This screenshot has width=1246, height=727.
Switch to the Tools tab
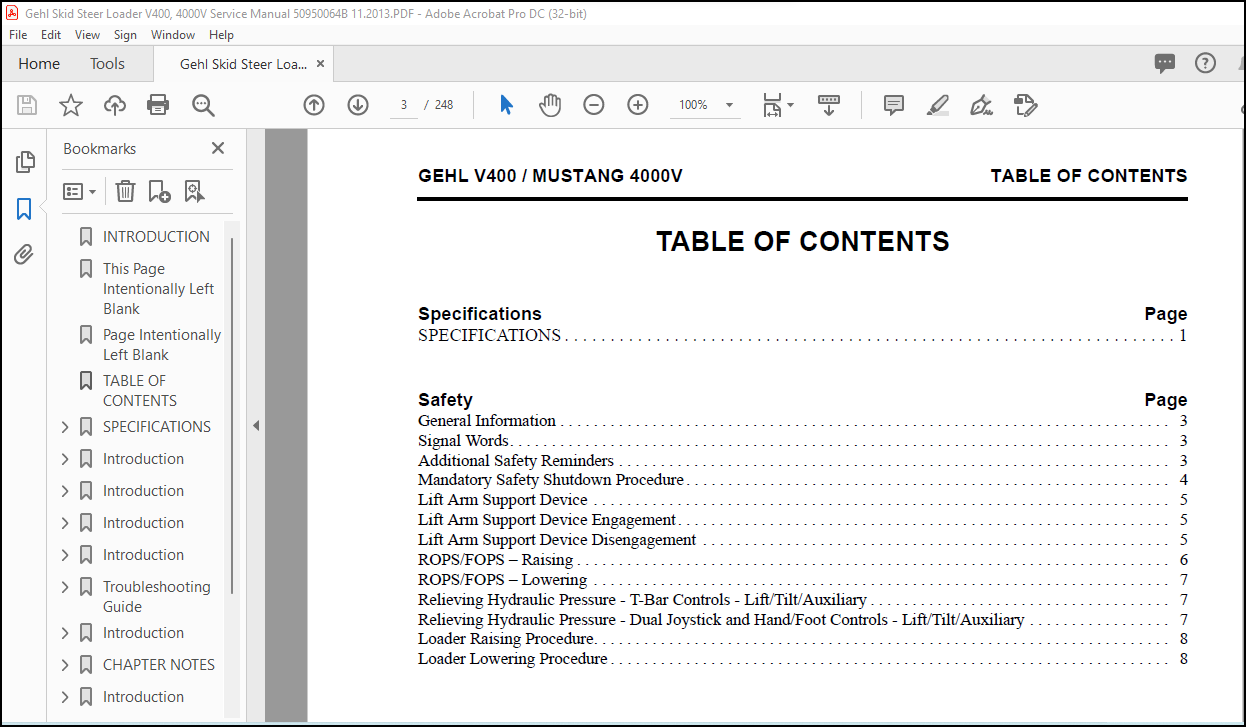coord(107,64)
